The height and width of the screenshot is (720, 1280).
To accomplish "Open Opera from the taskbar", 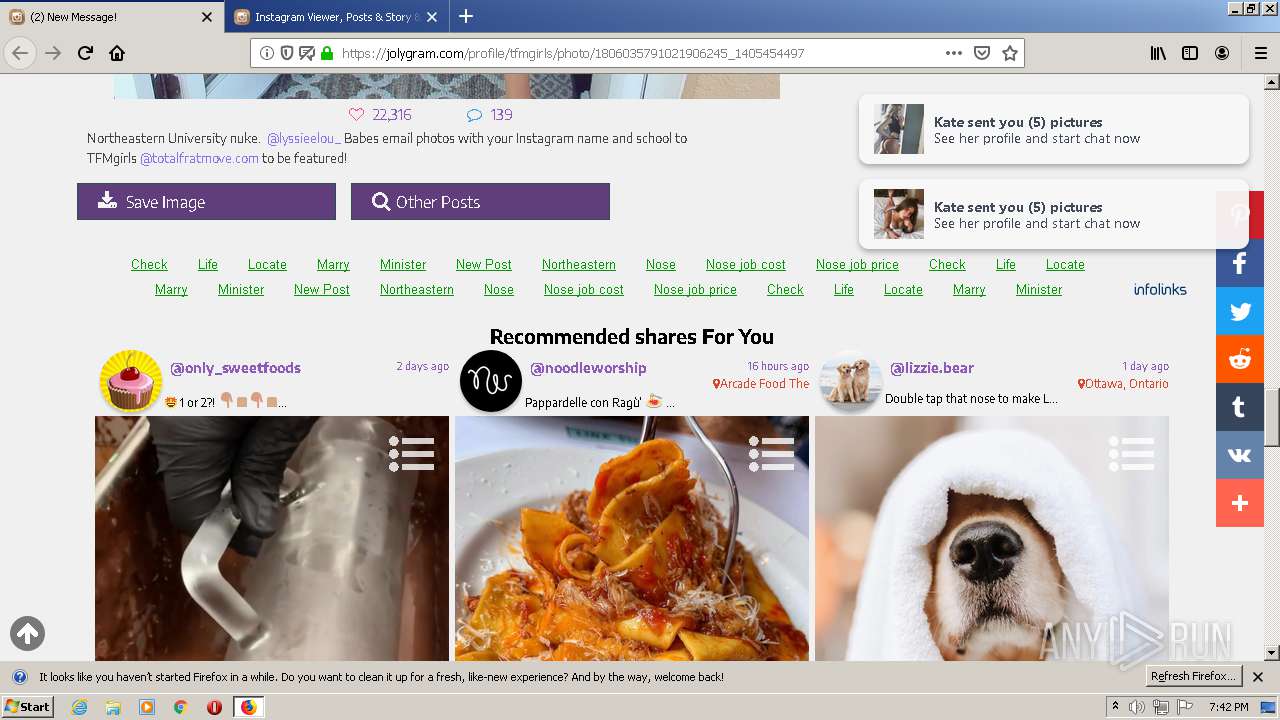I will point(214,707).
